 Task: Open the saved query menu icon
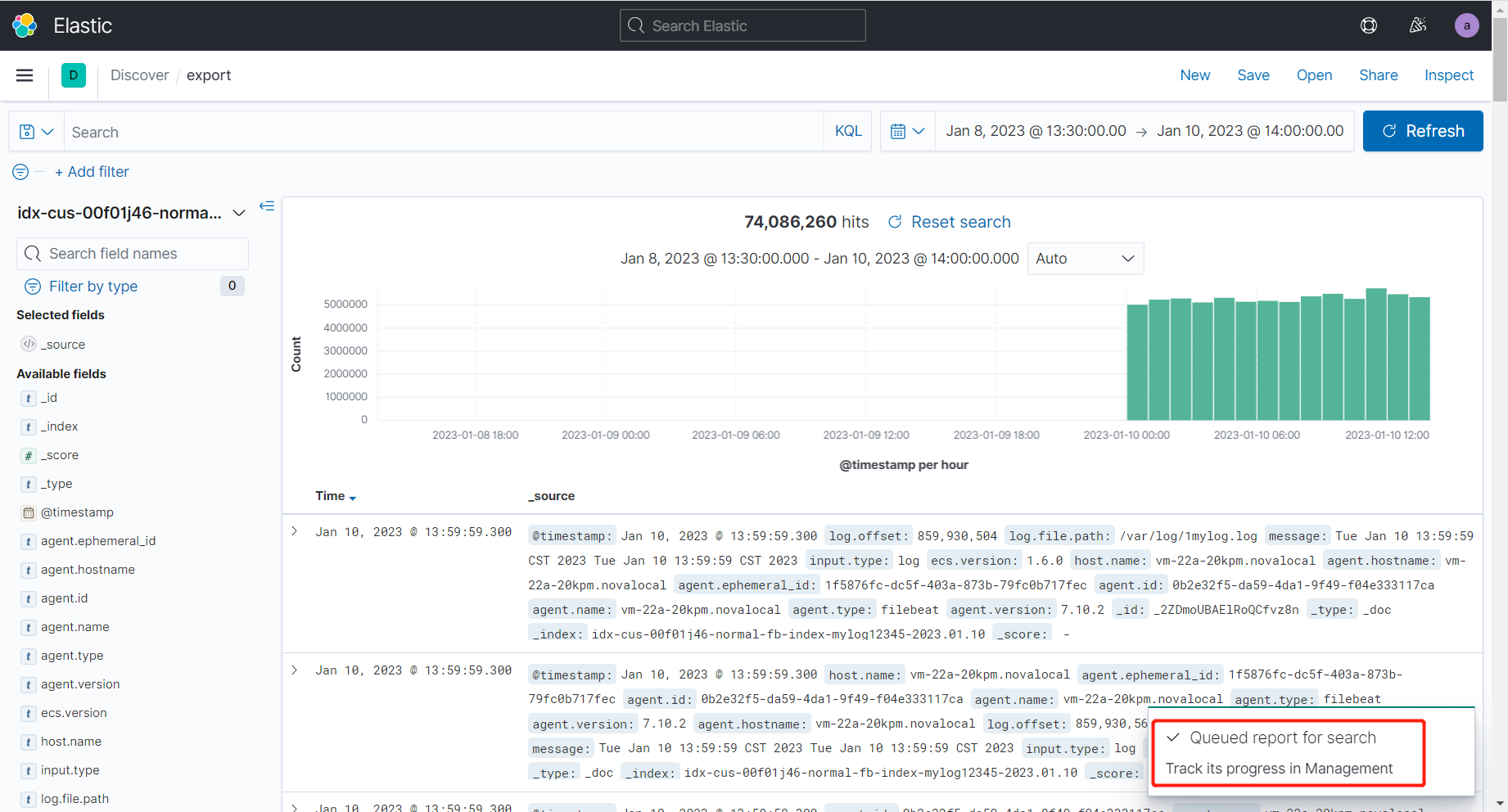[36, 132]
